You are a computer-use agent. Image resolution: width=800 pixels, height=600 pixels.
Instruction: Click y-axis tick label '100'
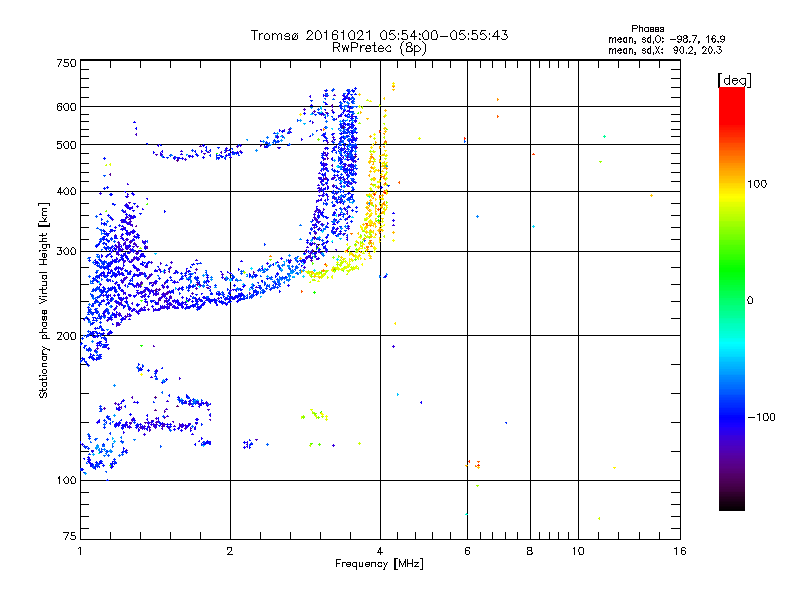pos(66,480)
